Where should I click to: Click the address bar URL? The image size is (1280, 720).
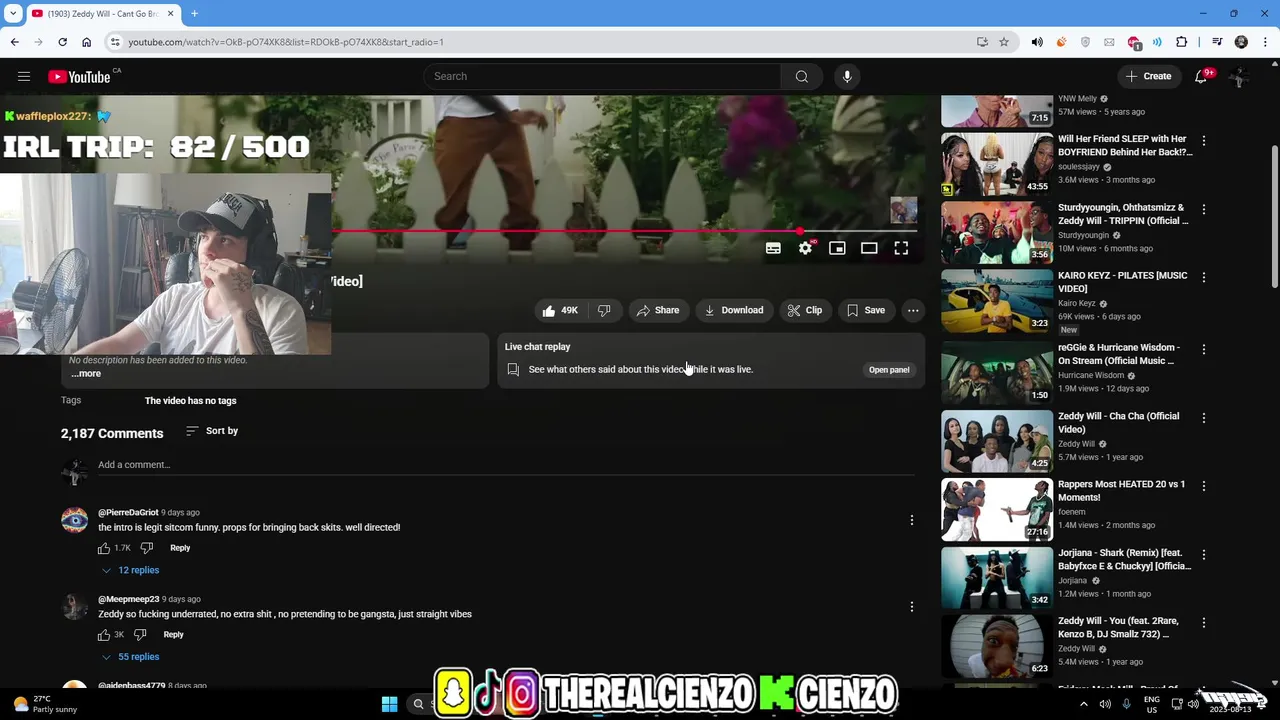point(285,42)
